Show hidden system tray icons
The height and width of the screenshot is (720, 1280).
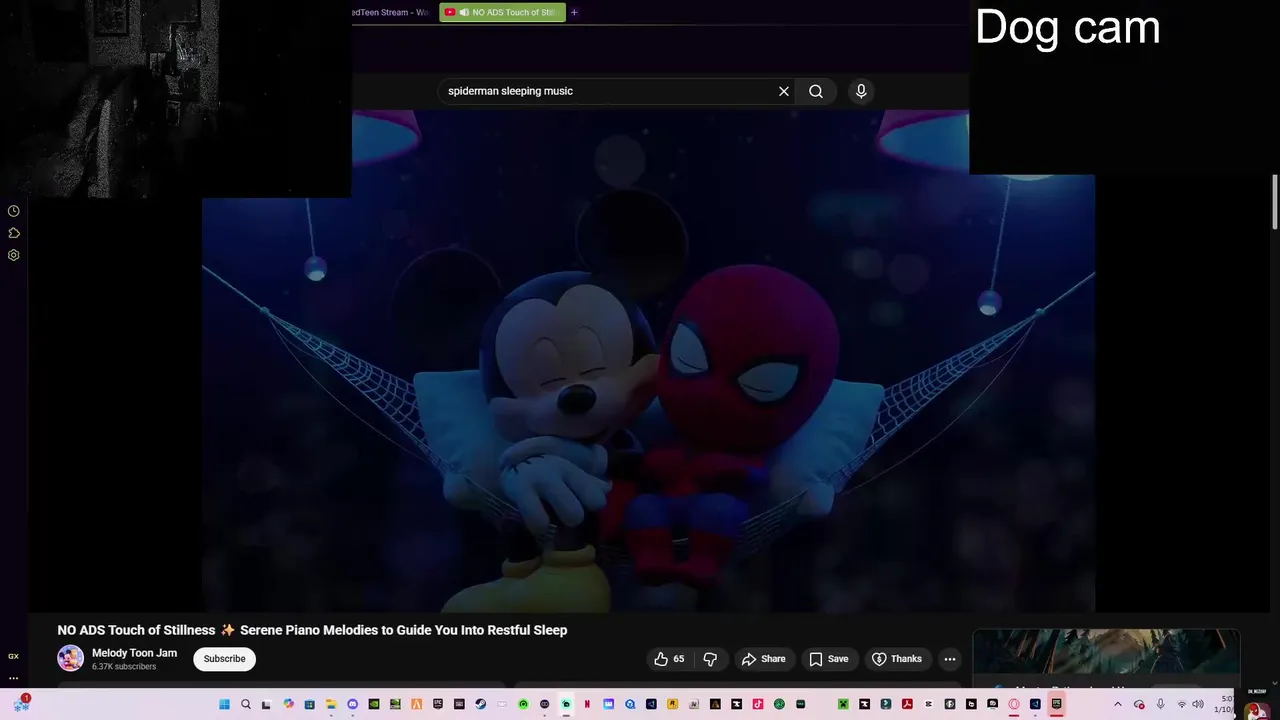click(1117, 704)
